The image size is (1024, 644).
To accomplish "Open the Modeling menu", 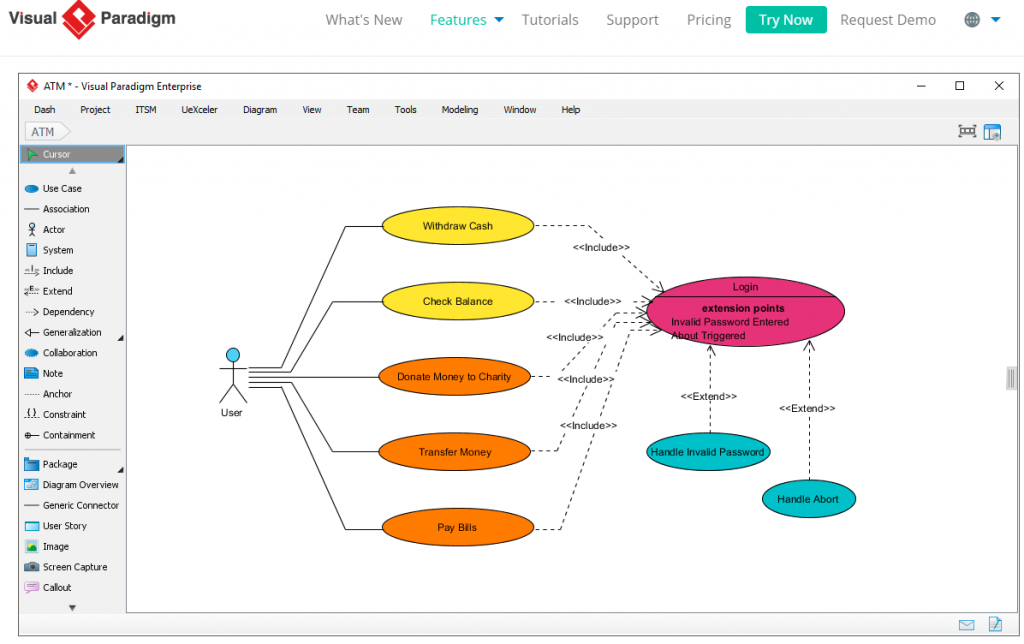I will (460, 110).
